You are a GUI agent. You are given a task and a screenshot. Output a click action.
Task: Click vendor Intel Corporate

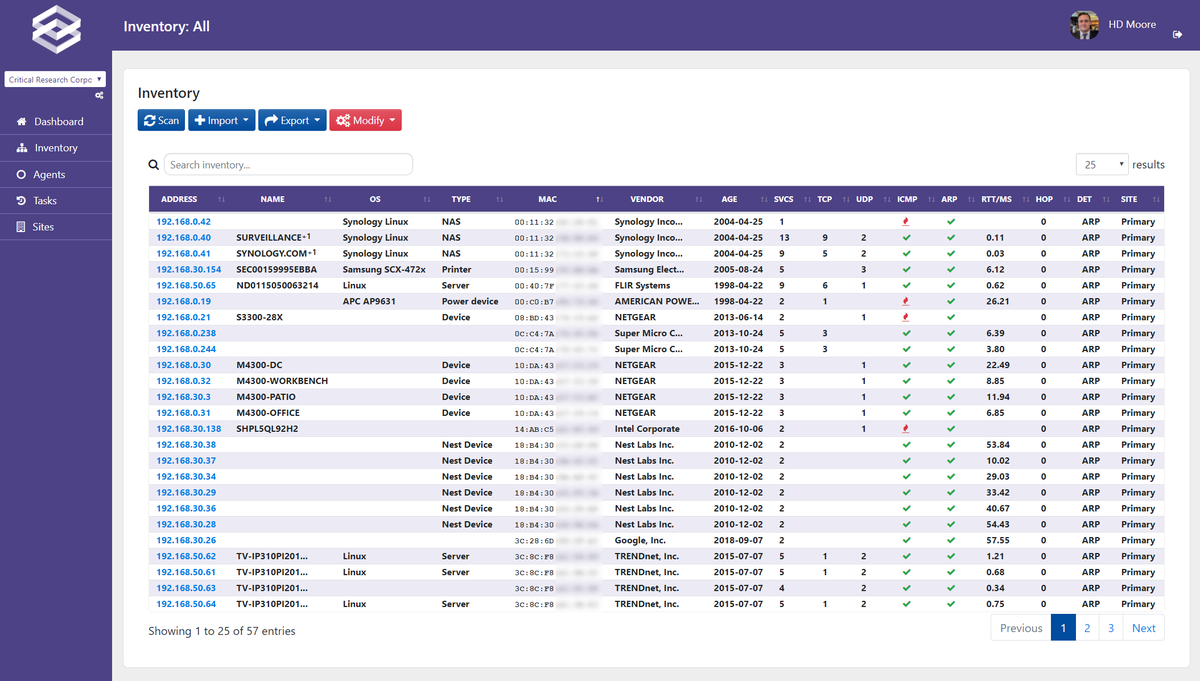647,429
